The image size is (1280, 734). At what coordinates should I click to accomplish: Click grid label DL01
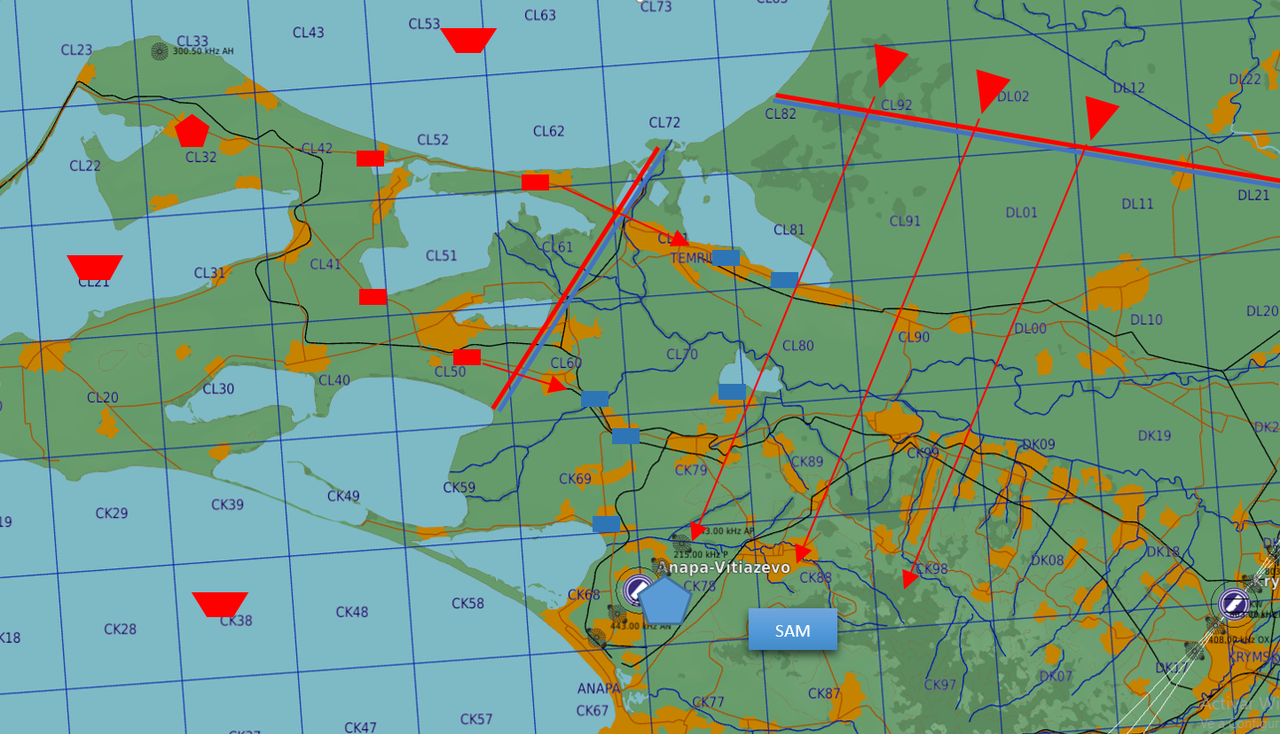(1022, 212)
